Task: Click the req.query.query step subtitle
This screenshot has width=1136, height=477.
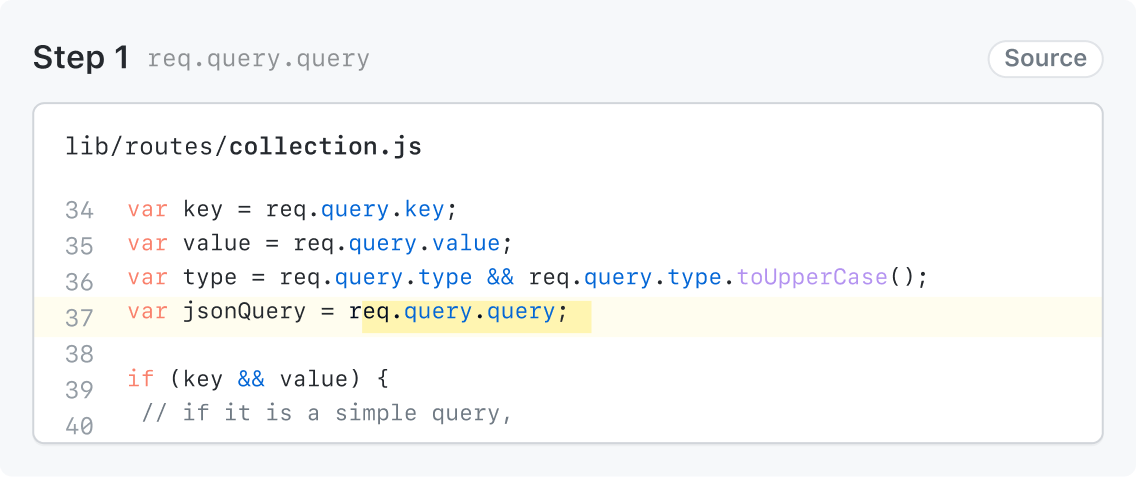Action: [x=258, y=59]
